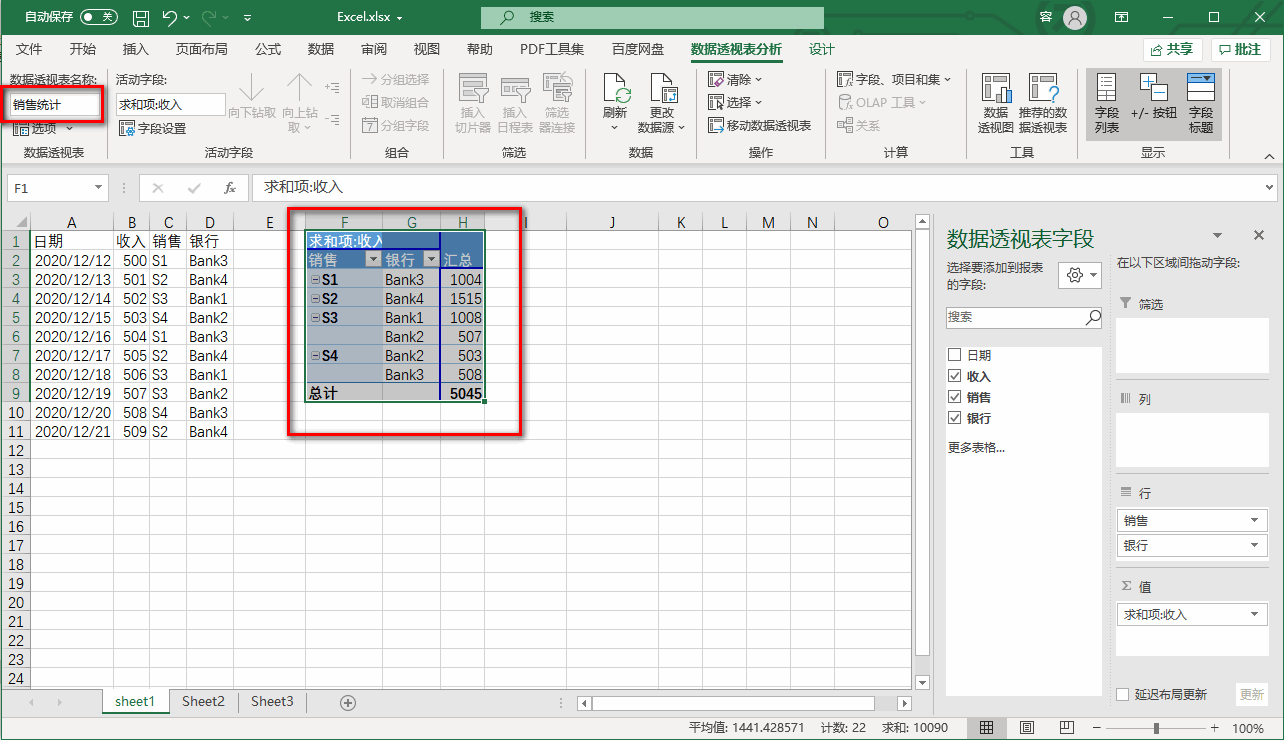This screenshot has height=740, width=1284.
Task: Collapse the S4 group in pivot table
Action: [x=315, y=356]
